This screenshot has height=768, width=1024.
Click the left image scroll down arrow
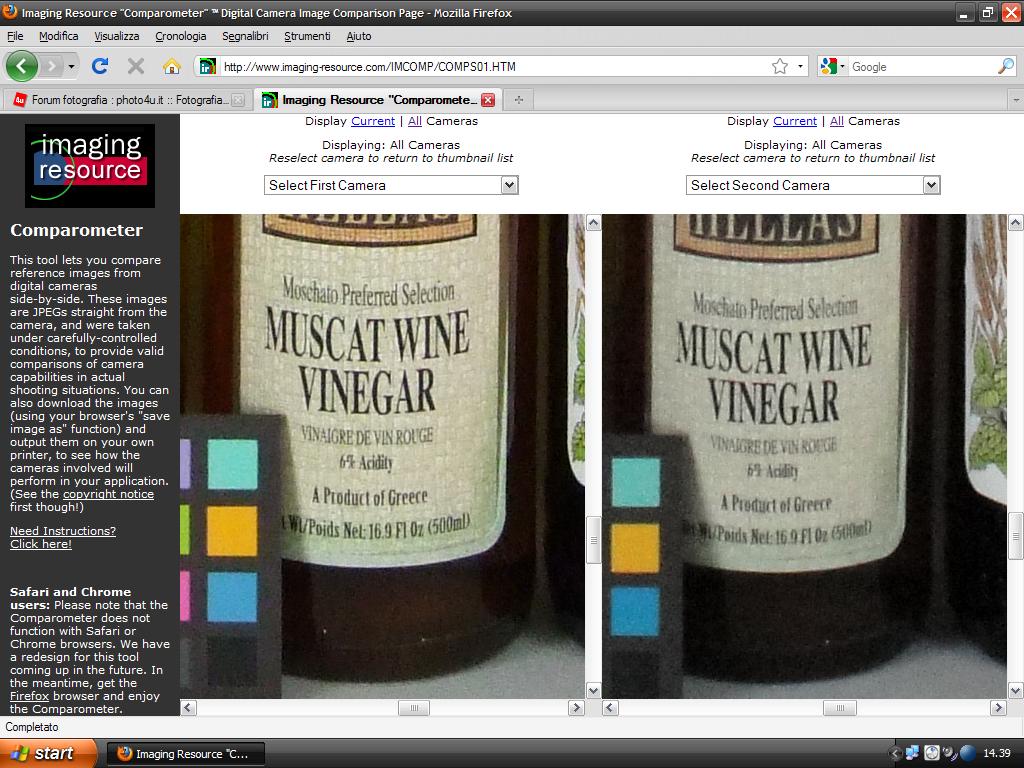coord(594,690)
